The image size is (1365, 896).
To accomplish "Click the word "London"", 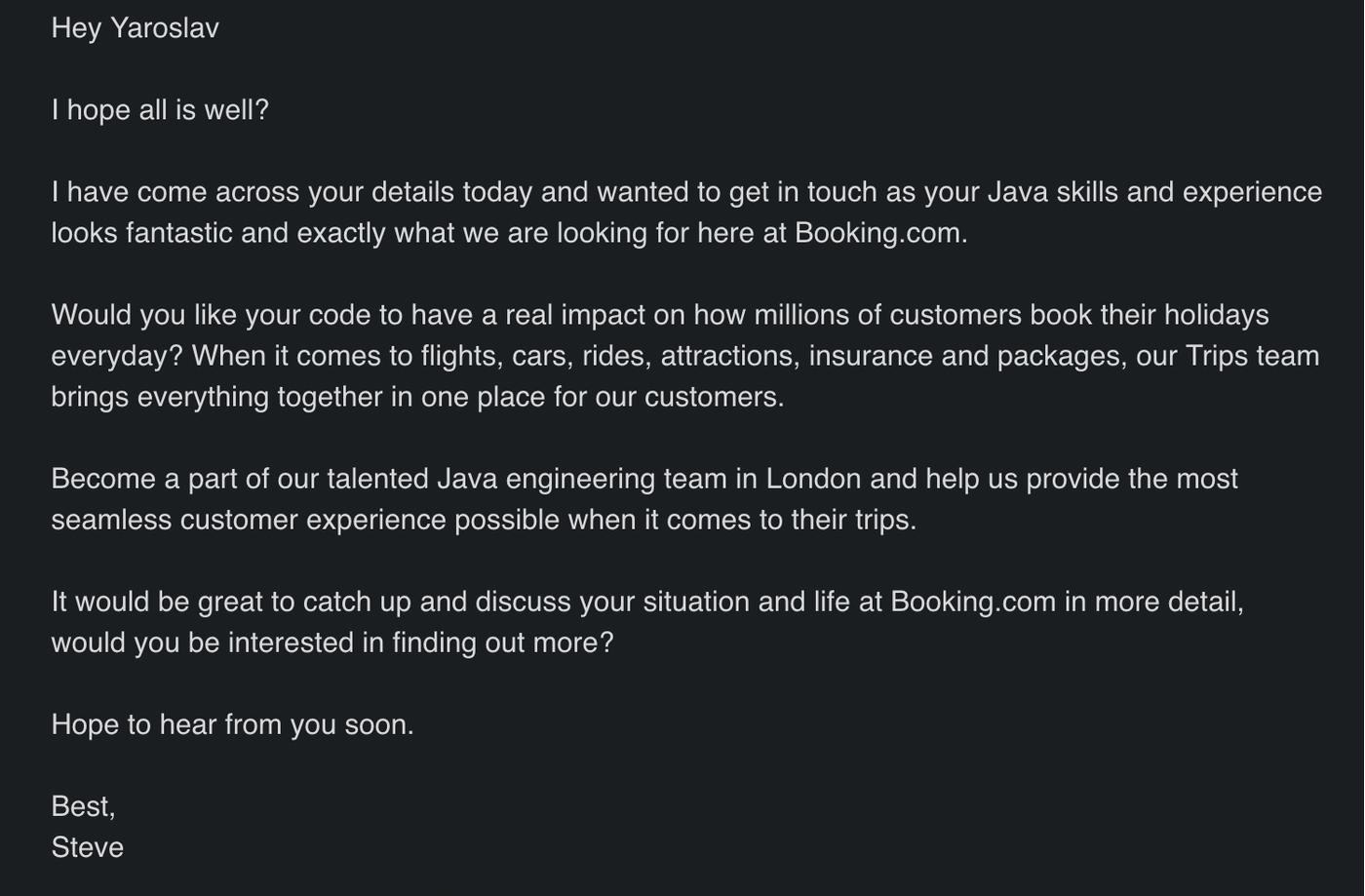I will click(812, 479).
